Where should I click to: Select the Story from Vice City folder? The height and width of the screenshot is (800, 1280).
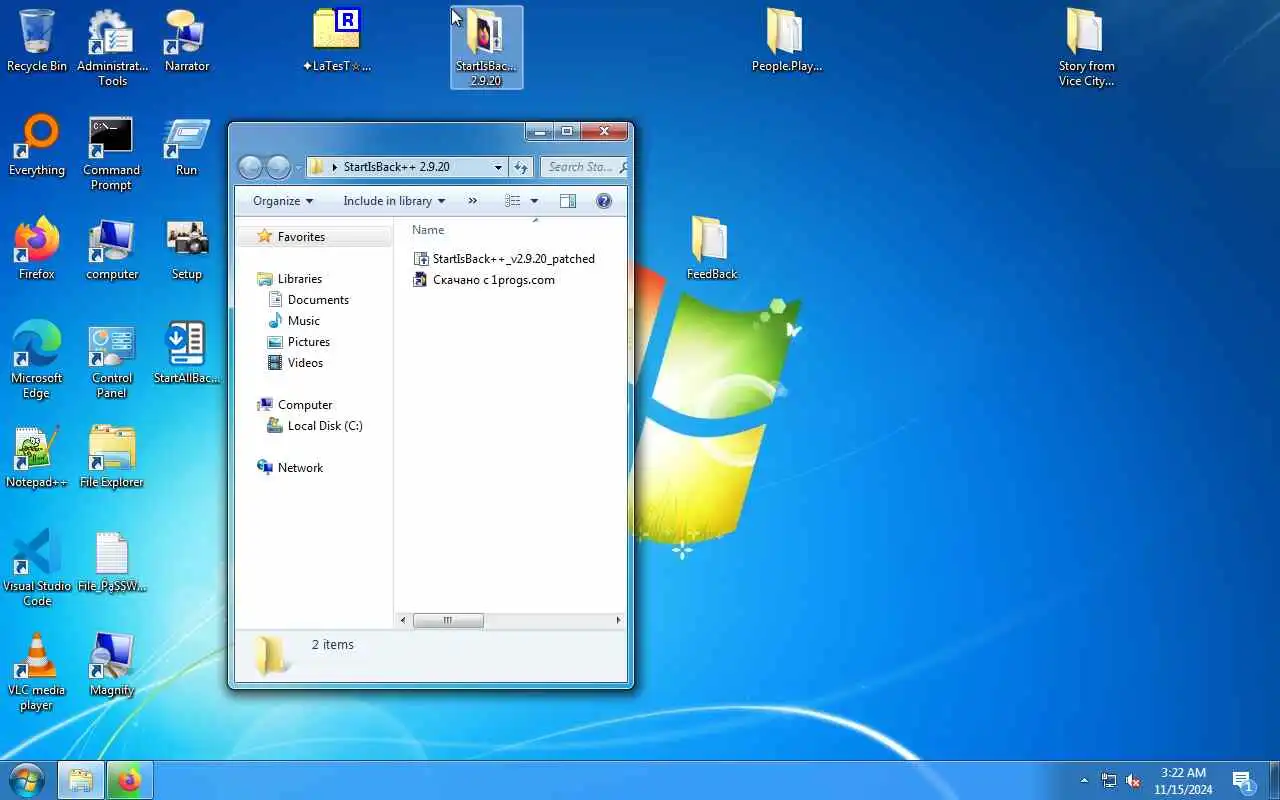1086,48
